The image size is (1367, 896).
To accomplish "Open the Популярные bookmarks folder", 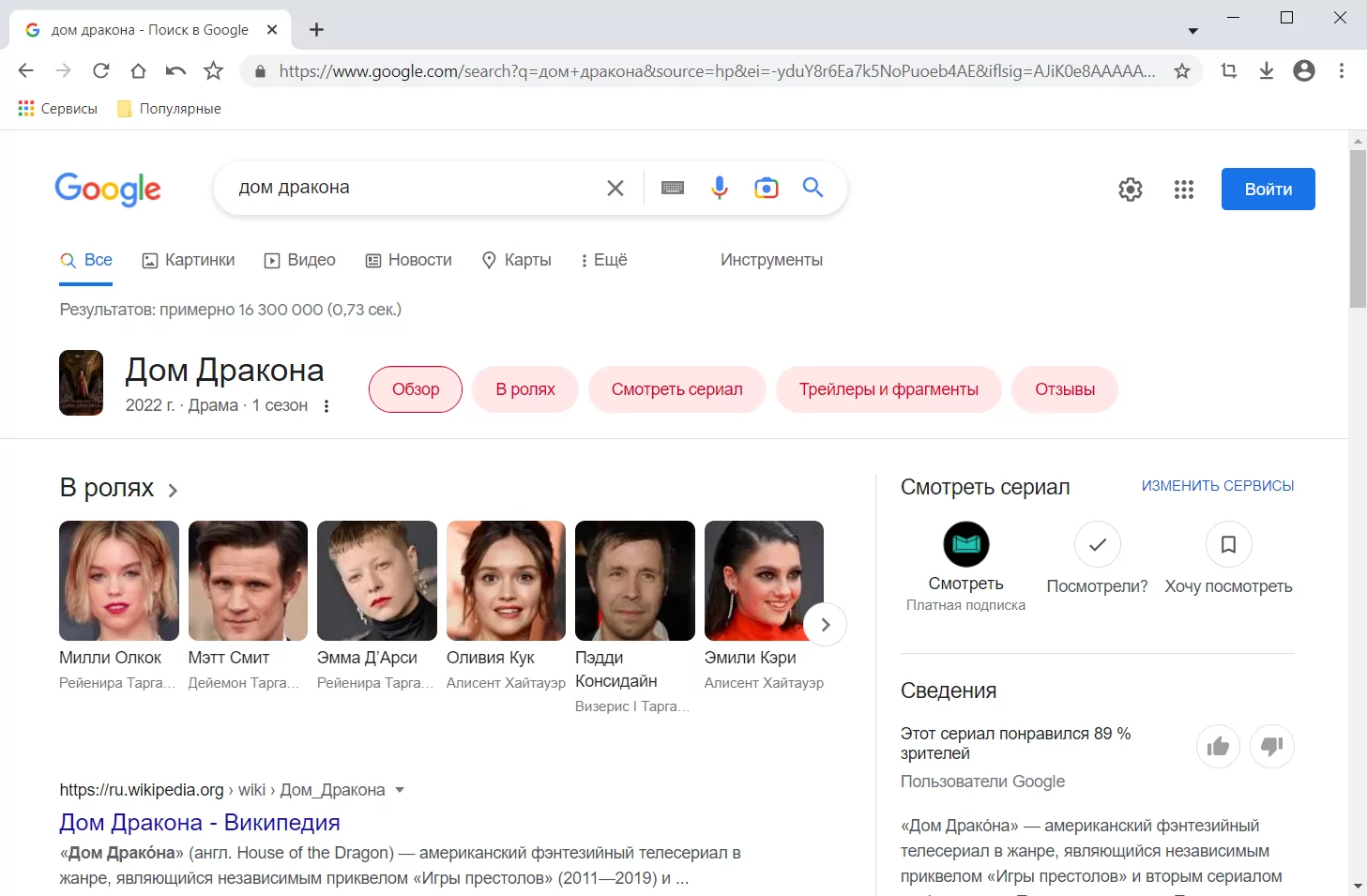I will pyautogui.click(x=169, y=109).
